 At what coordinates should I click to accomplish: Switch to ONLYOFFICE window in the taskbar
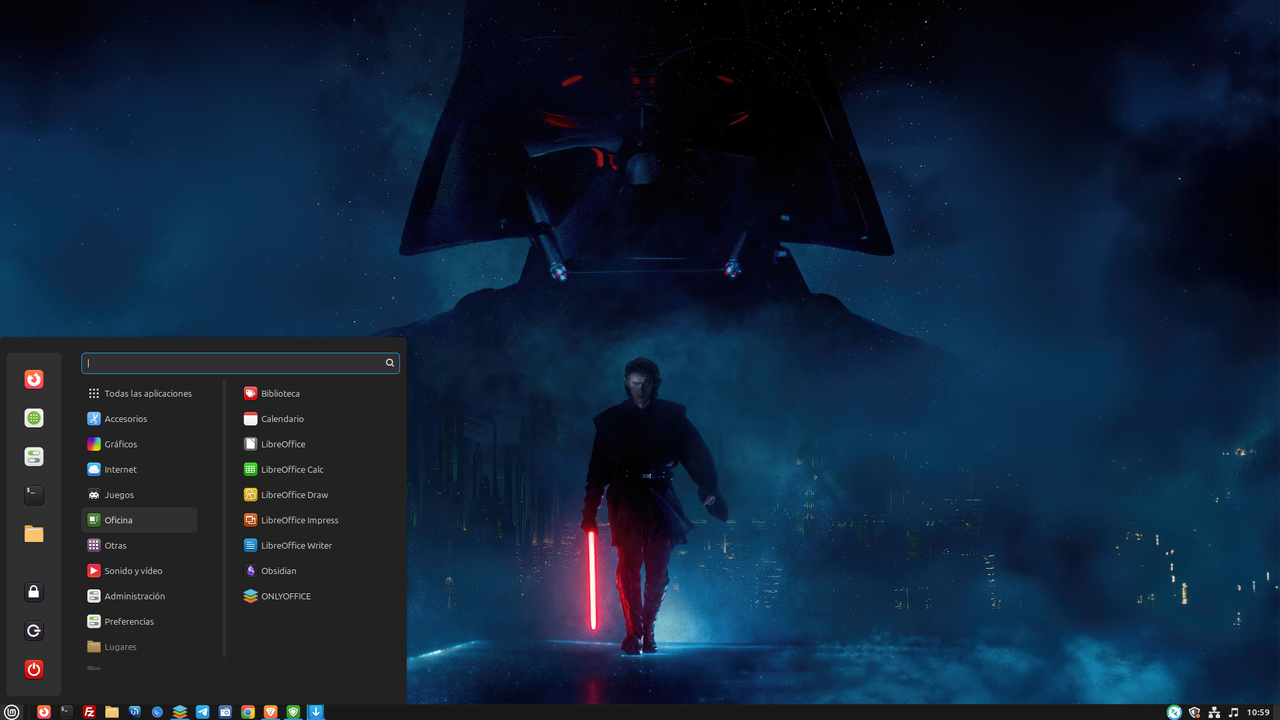click(x=180, y=712)
